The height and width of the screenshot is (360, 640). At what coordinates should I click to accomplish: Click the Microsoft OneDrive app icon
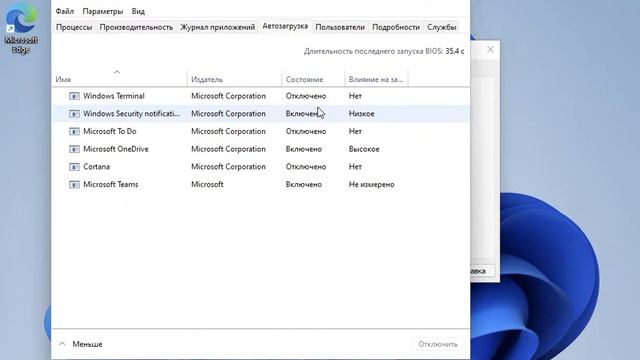[x=74, y=149]
